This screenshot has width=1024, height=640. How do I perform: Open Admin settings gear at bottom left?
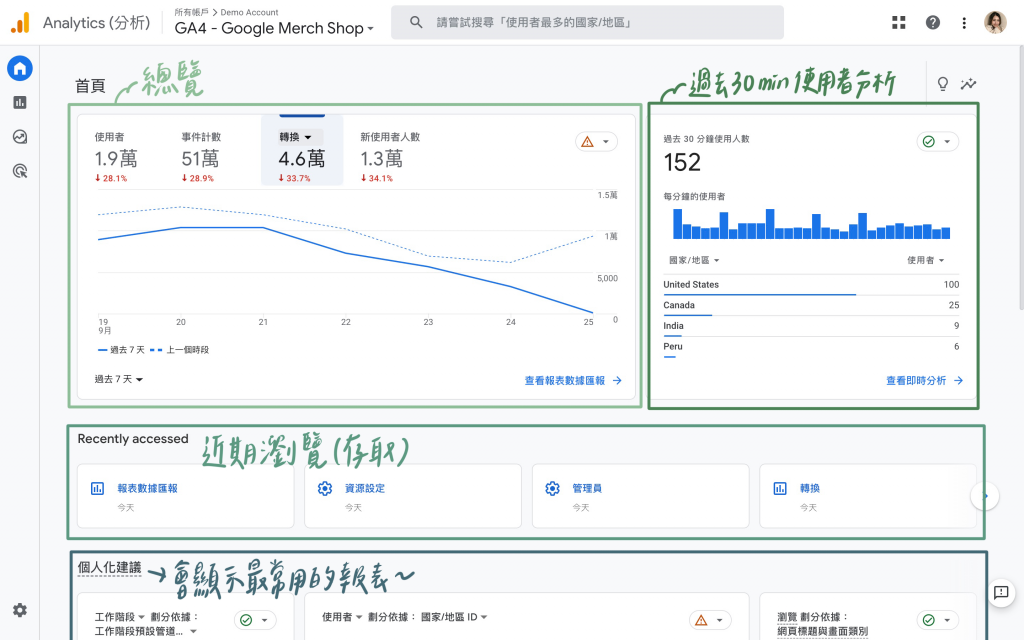click(x=20, y=610)
